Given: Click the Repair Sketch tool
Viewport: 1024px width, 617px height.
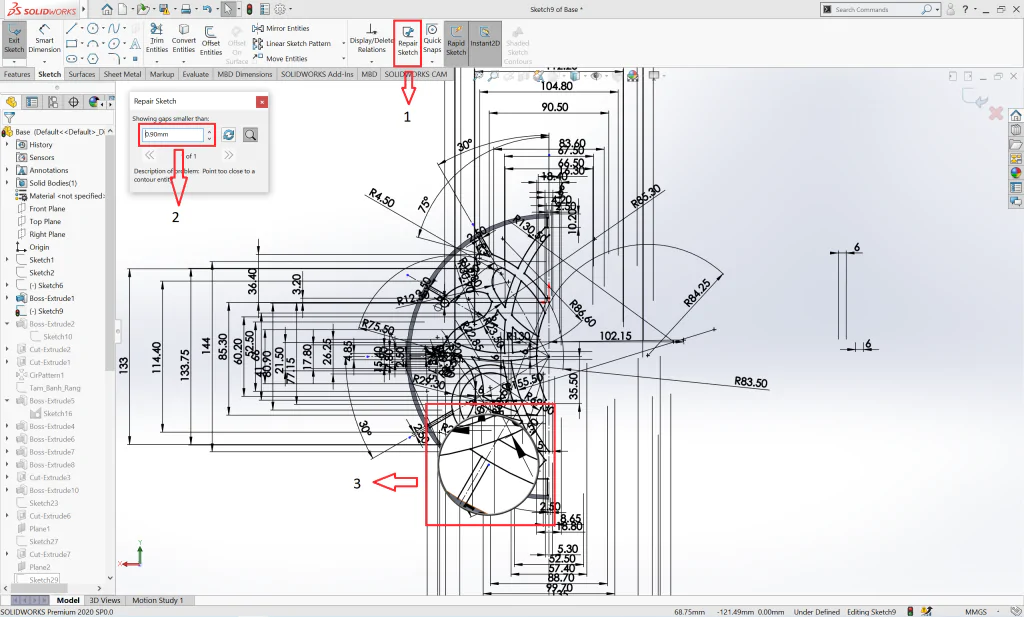Looking at the screenshot, I should coord(408,41).
